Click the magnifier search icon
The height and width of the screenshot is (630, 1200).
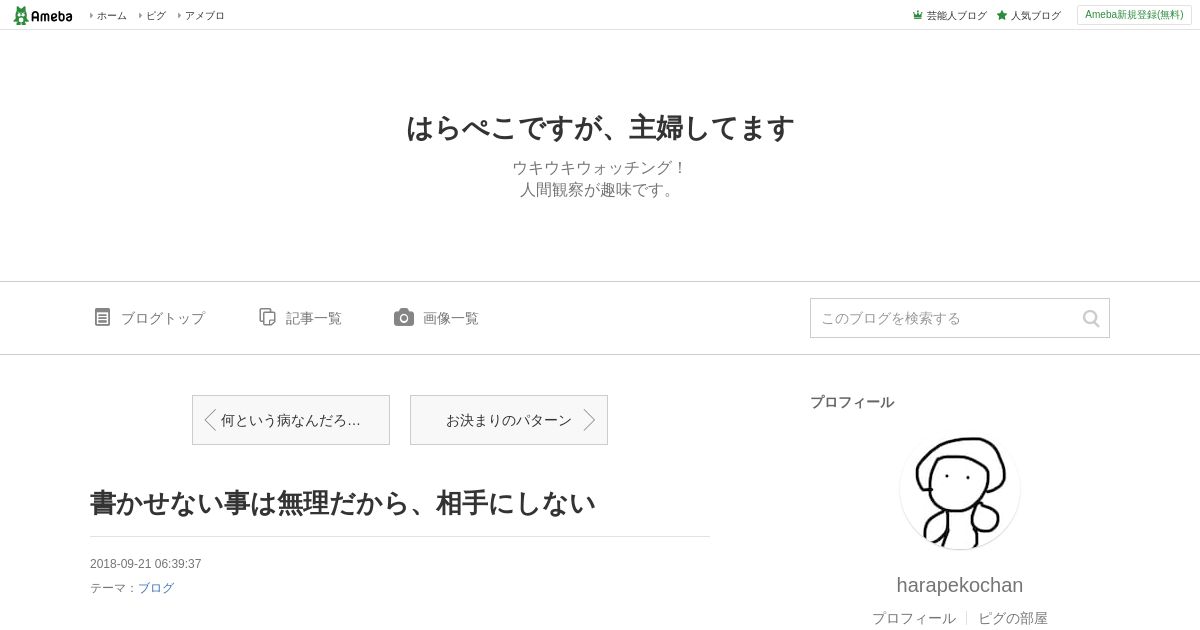(x=1091, y=318)
